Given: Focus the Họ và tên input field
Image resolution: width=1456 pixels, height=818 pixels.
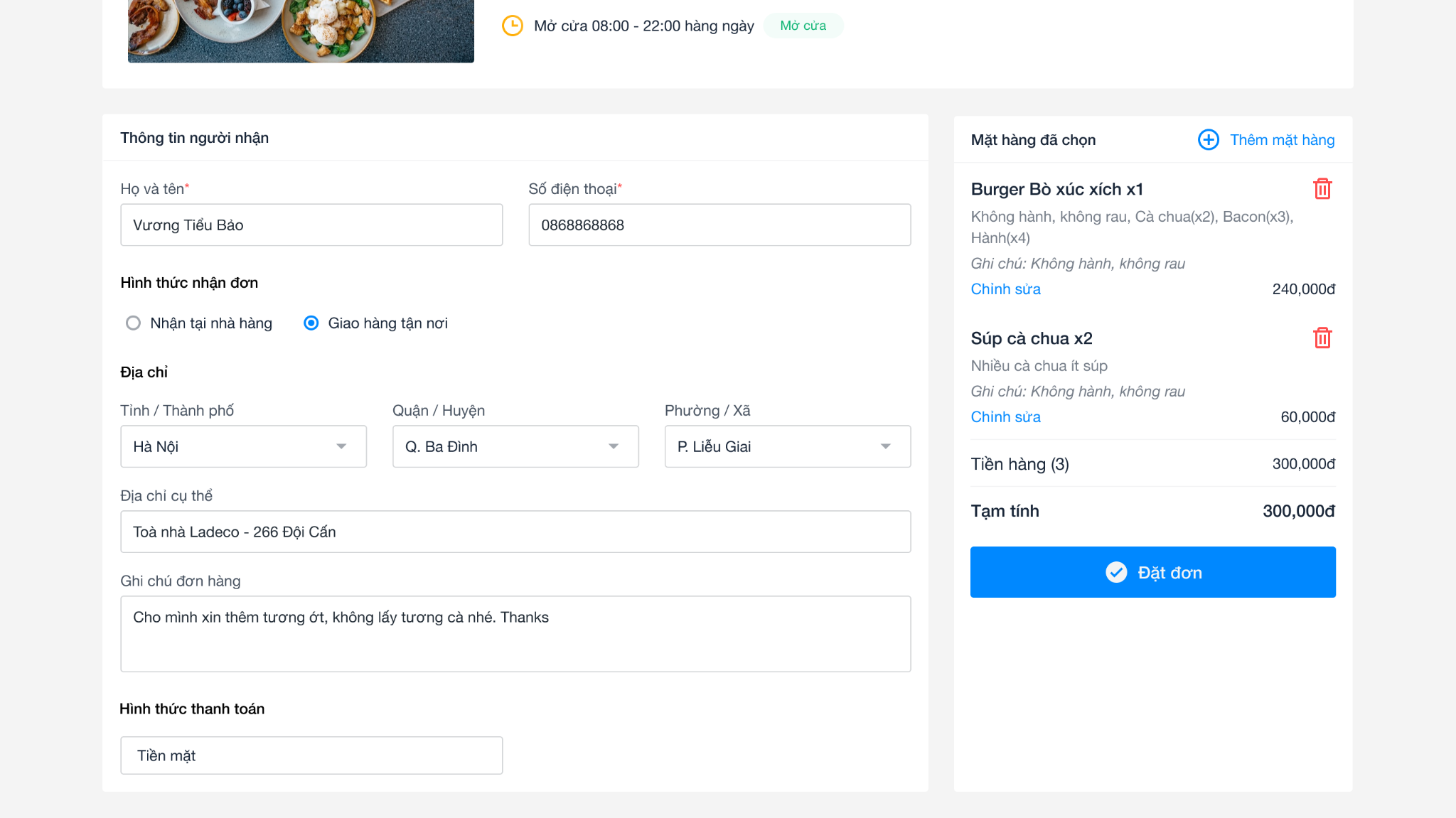Looking at the screenshot, I should [311, 225].
